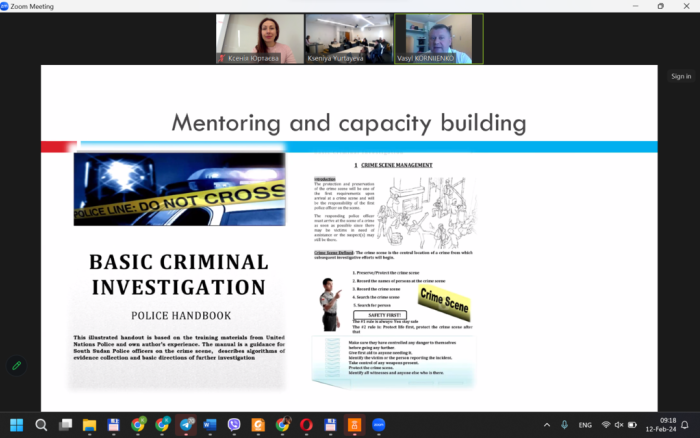Open the notification bell in the taskbar

[x=684, y=425]
